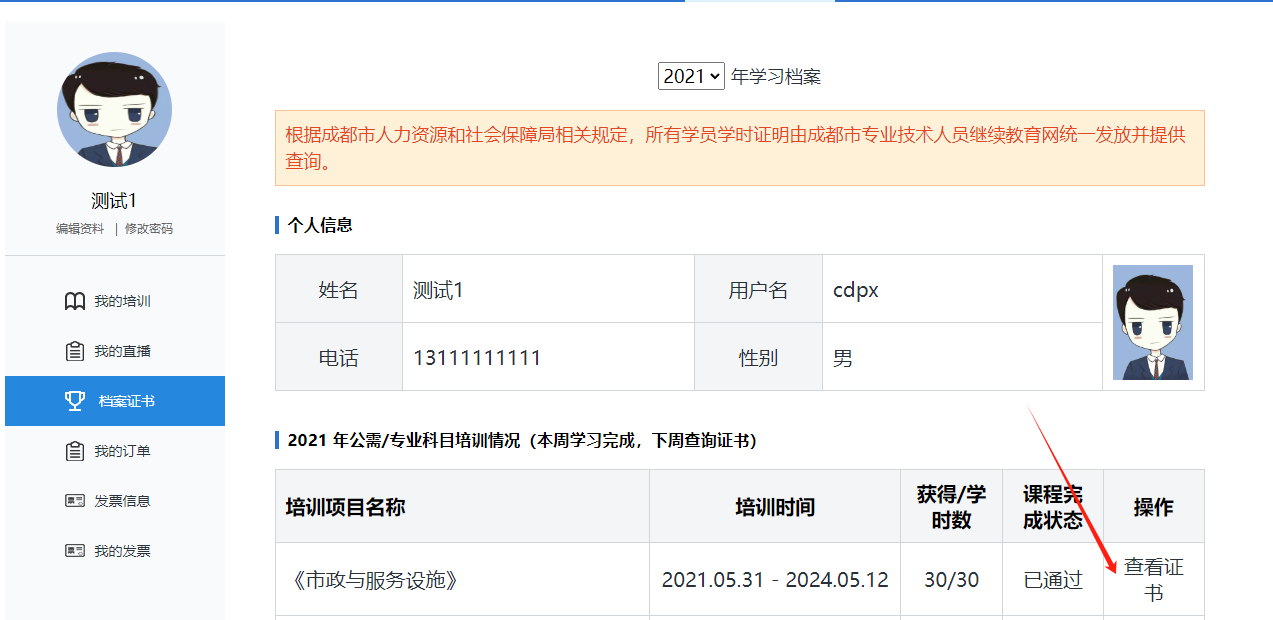The height and width of the screenshot is (620, 1273).
Task: Click the 编辑资料 link
Action: click(80, 229)
